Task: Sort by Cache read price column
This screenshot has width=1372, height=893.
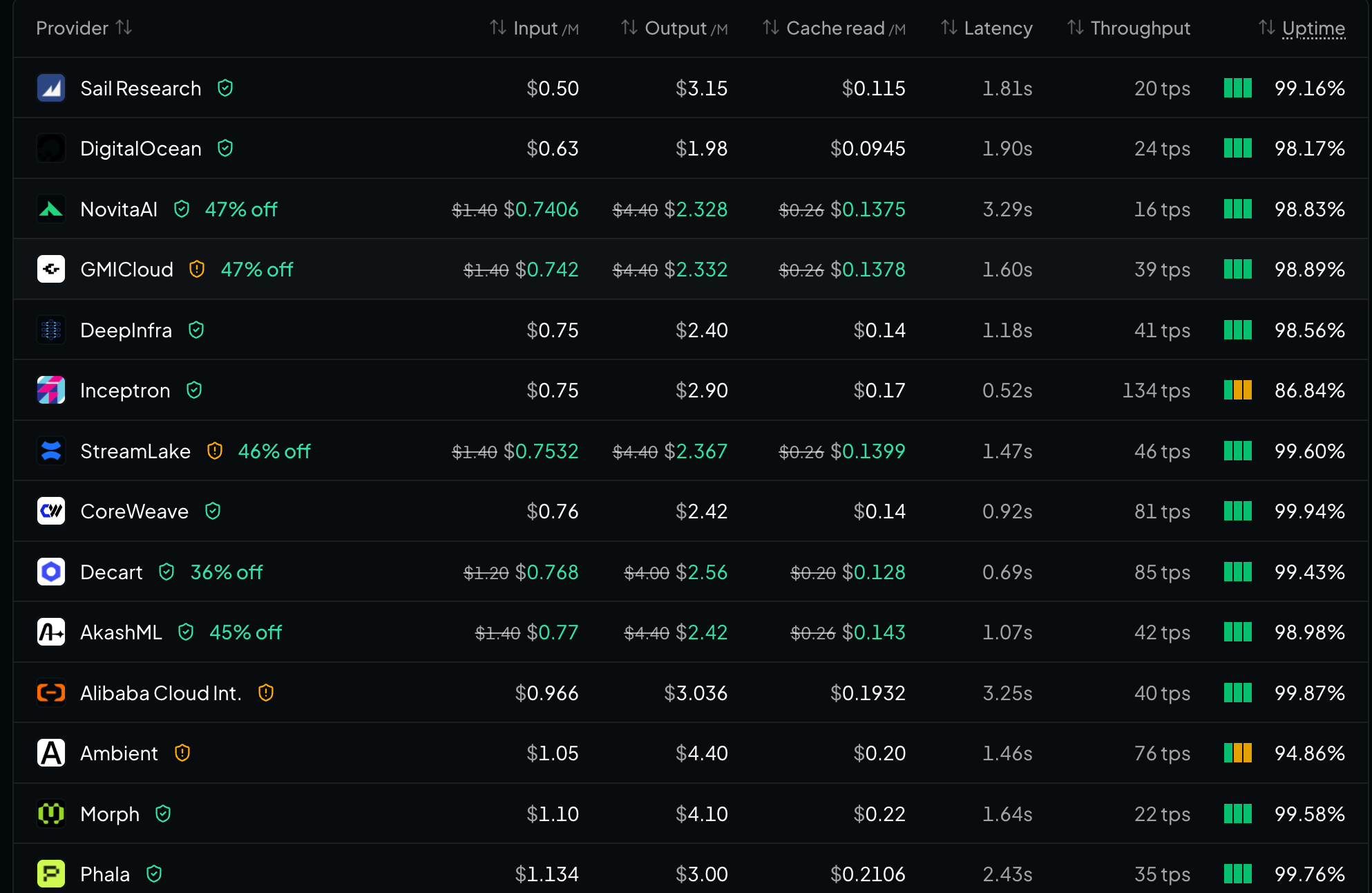Action: tap(834, 28)
